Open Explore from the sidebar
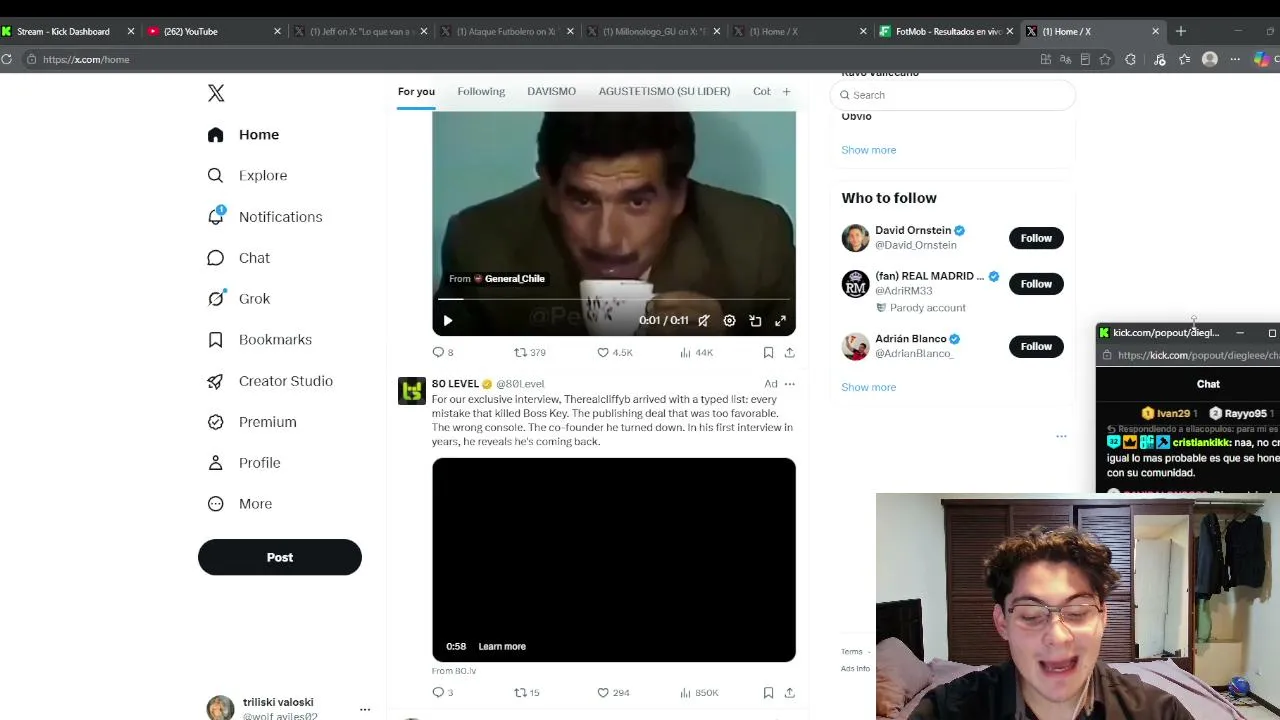The height and width of the screenshot is (720, 1280). point(248,176)
